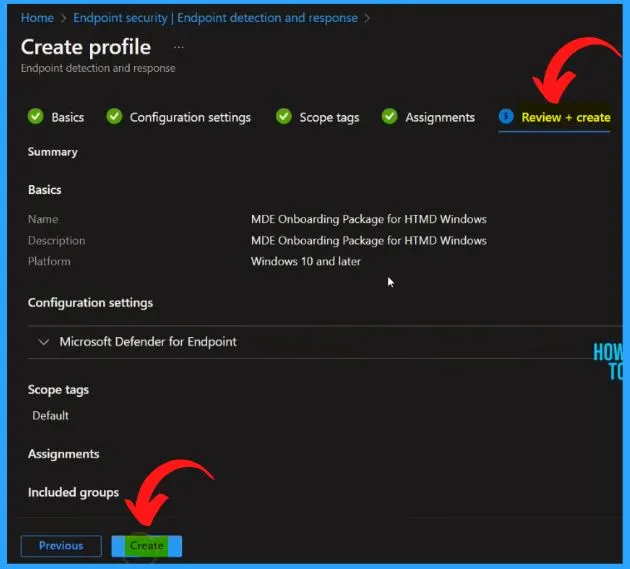Select the Description value MDE Onboarding Package text
The height and width of the screenshot is (569, 630).
click(368, 240)
